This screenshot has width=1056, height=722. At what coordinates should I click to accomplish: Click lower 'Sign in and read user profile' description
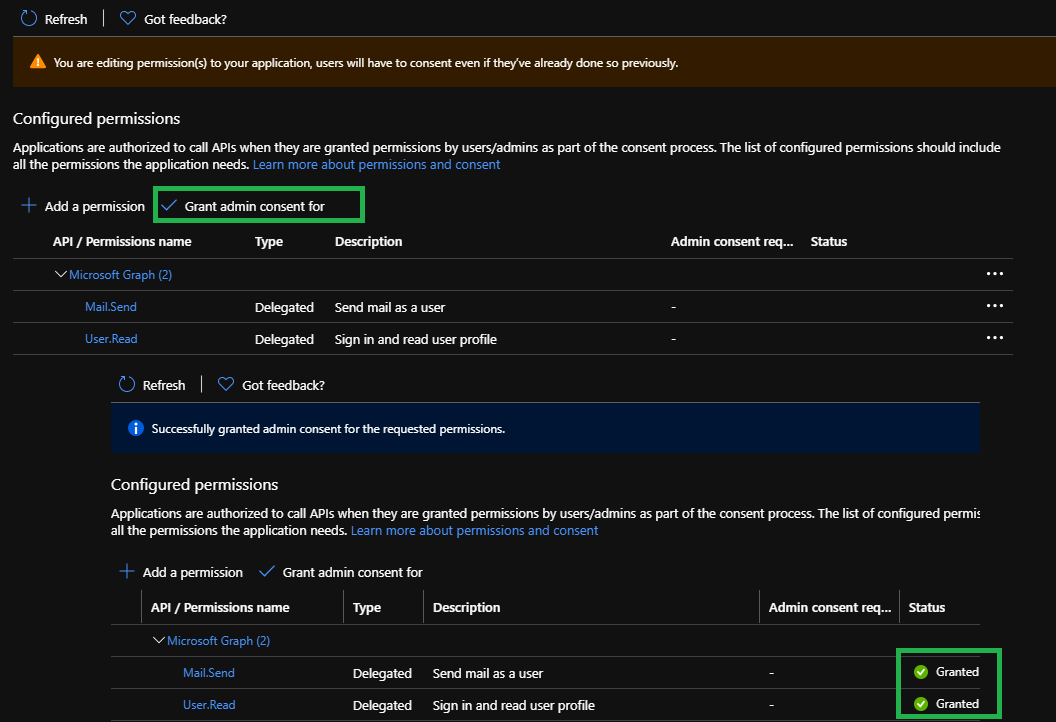(x=514, y=705)
